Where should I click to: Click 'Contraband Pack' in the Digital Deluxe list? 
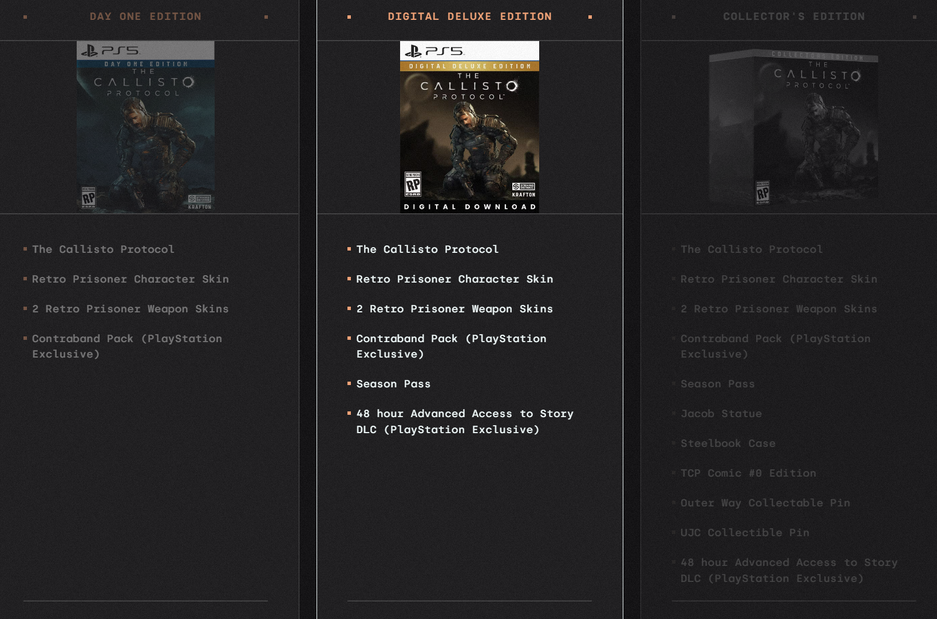[451, 346]
